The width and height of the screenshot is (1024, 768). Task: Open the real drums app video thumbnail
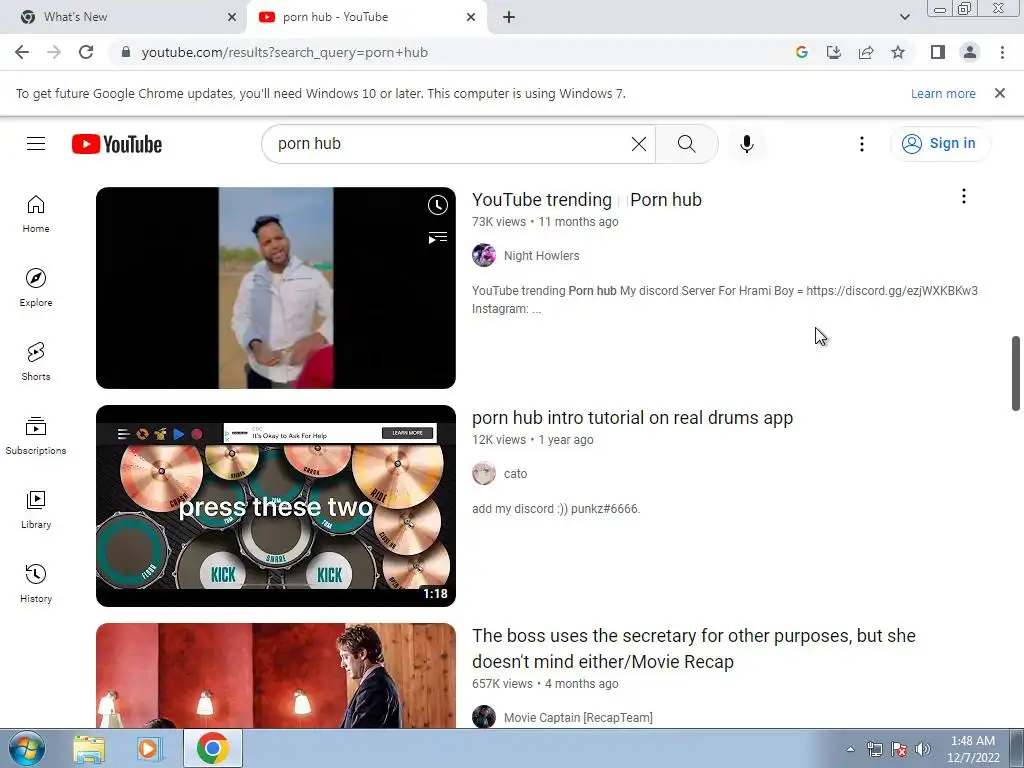[x=276, y=506]
